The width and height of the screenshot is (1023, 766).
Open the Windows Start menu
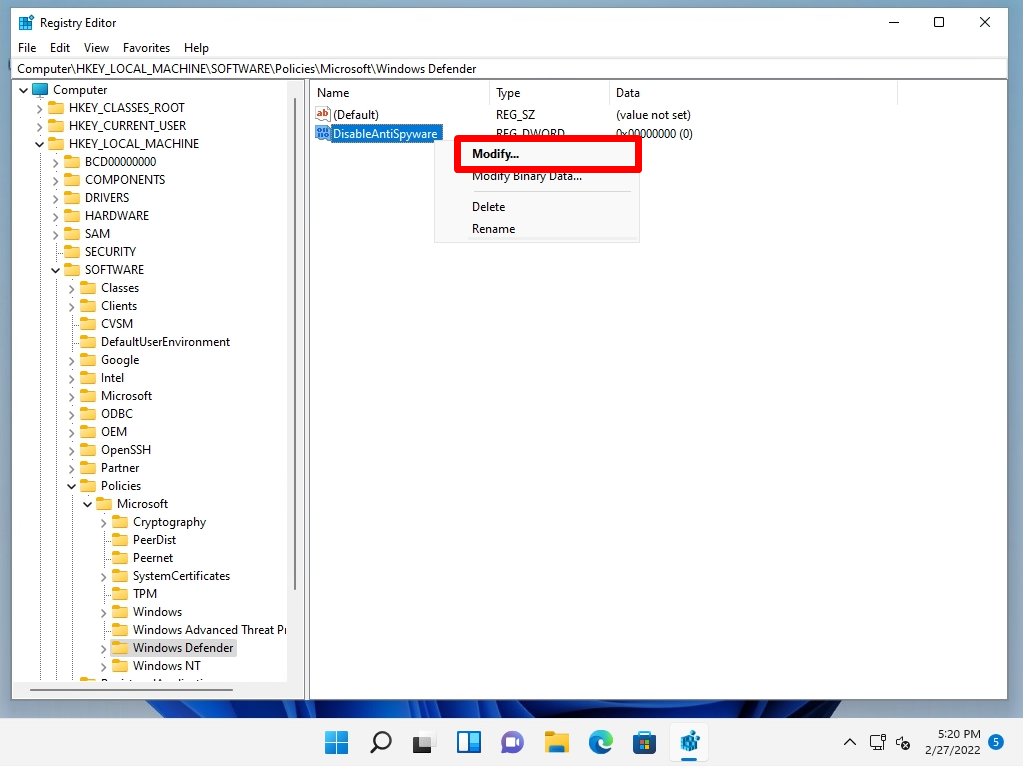coord(337,742)
